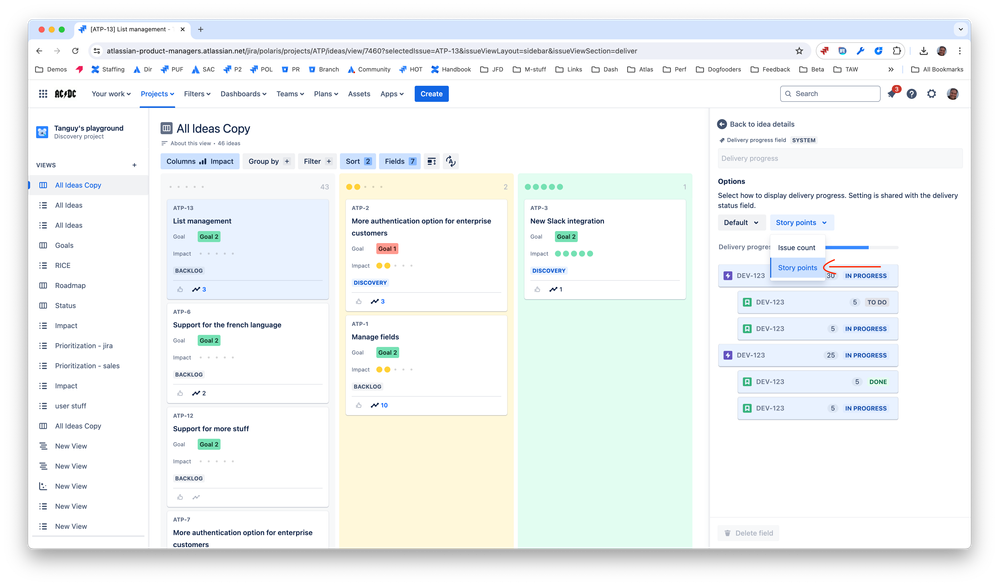The width and height of the screenshot is (999, 586).
Task: Click the Fields 7 button
Action: coord(399,161)
